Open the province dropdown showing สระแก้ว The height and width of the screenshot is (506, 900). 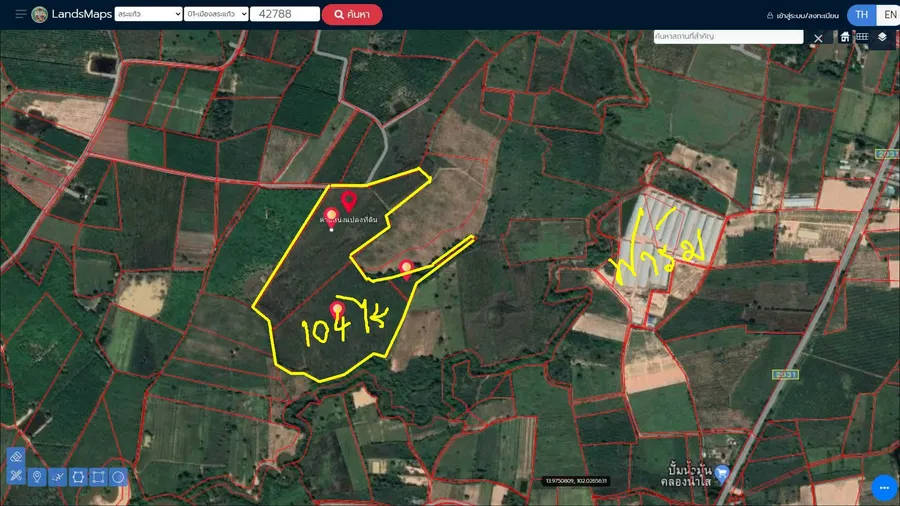pyautogui.click(x=148, y=15)
